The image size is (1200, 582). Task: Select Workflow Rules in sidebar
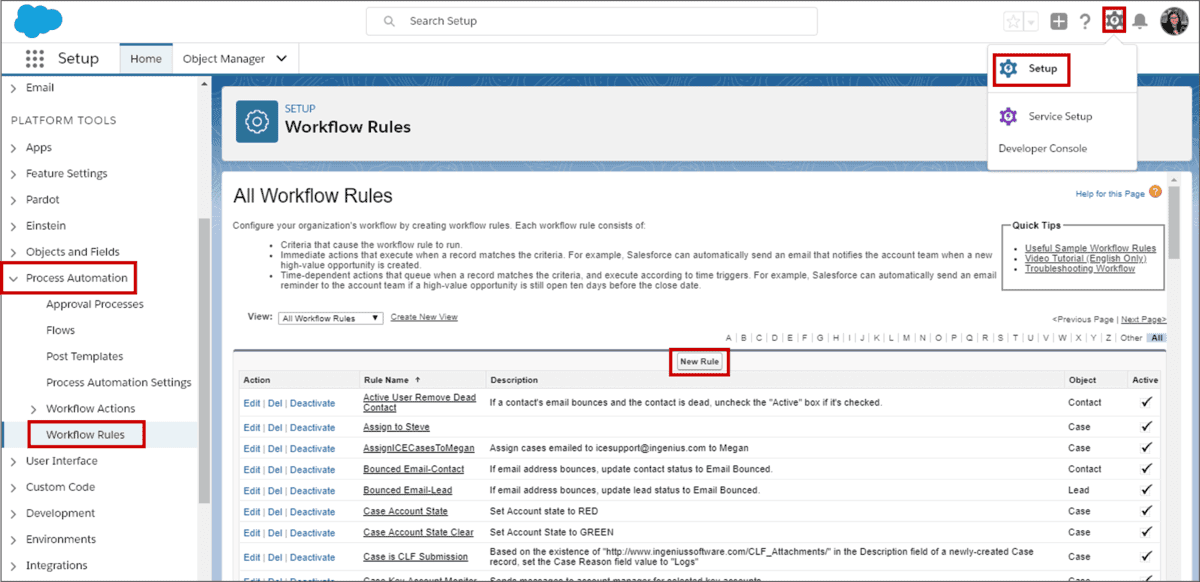click(x=86, y=434)
